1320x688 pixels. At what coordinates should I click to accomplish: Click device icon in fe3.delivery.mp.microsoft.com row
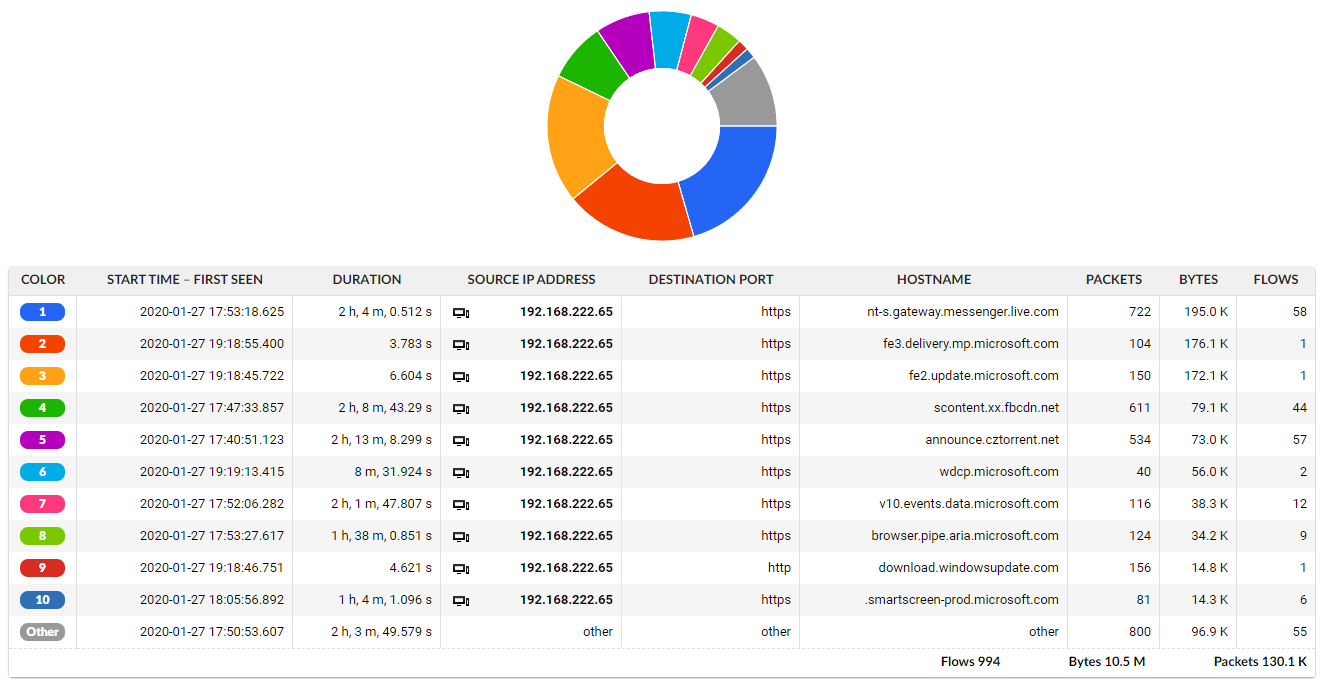point(461,344)
